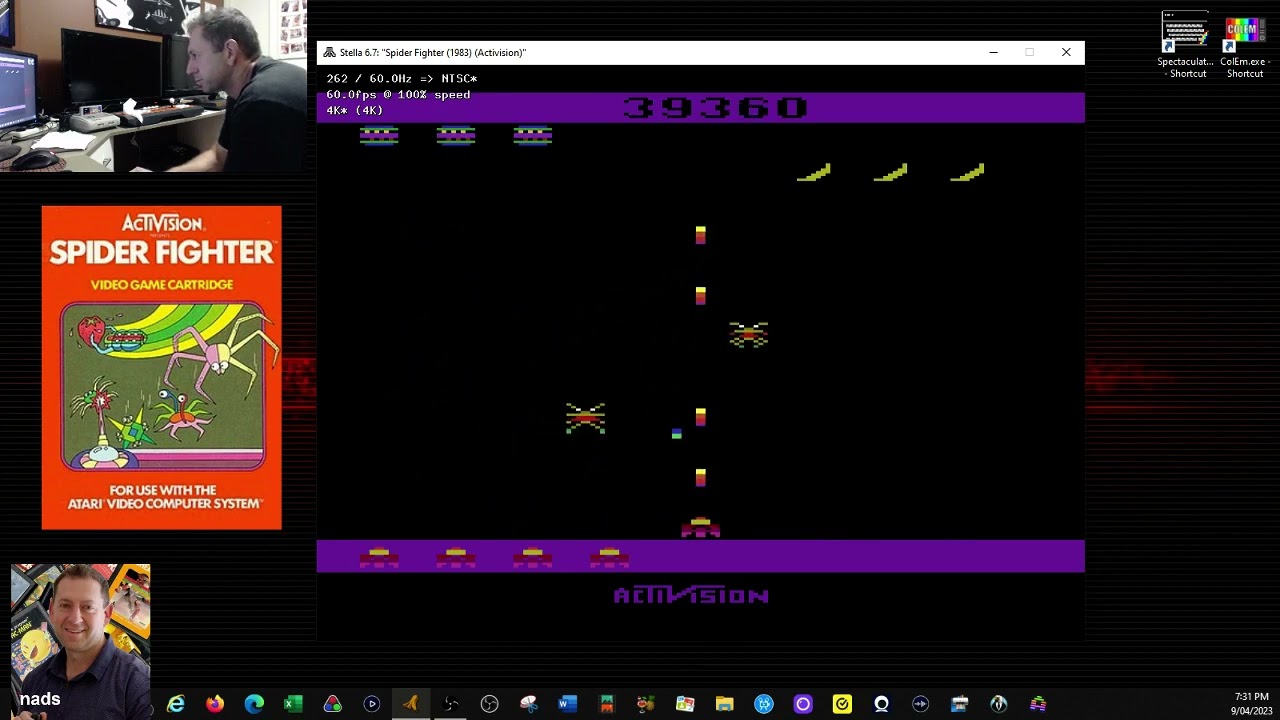Click the white ring taskbar icon
Screen dimensions: 1280x720
pos(881,704)
